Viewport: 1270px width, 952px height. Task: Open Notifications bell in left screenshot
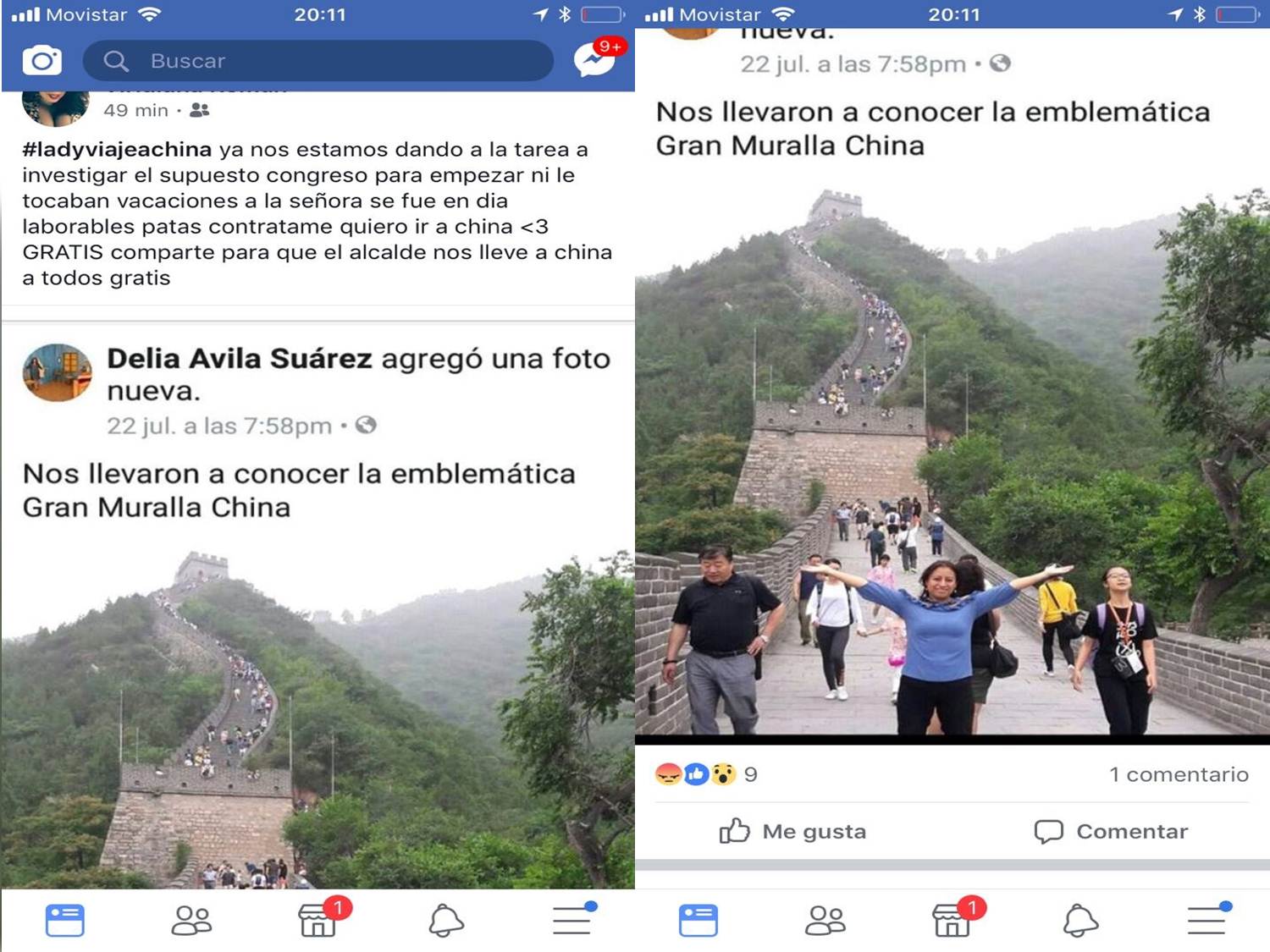pyautogui.click(x=446, y=921)
